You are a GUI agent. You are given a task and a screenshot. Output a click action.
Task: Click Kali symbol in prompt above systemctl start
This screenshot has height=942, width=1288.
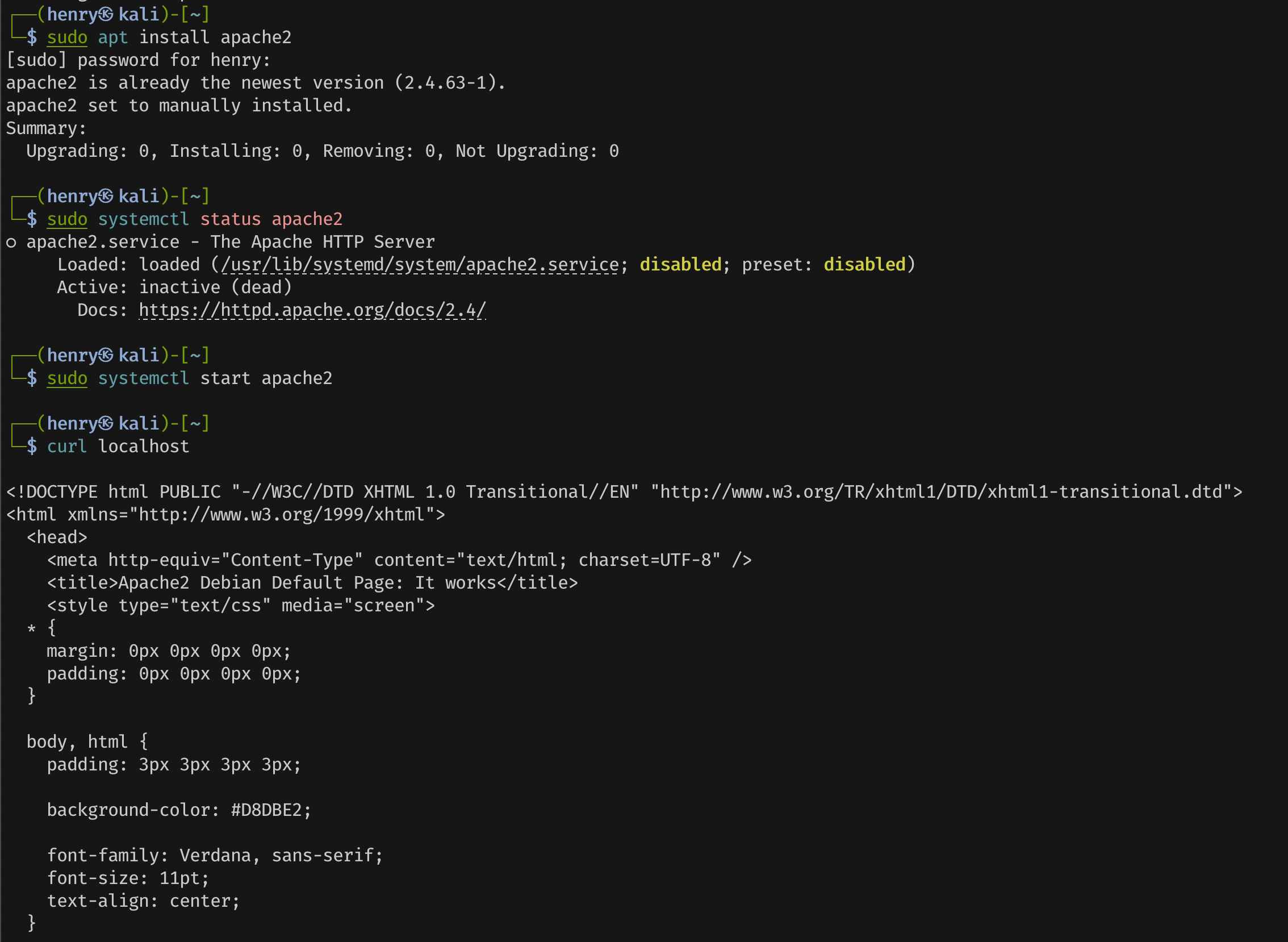click(x=106, y=355)
